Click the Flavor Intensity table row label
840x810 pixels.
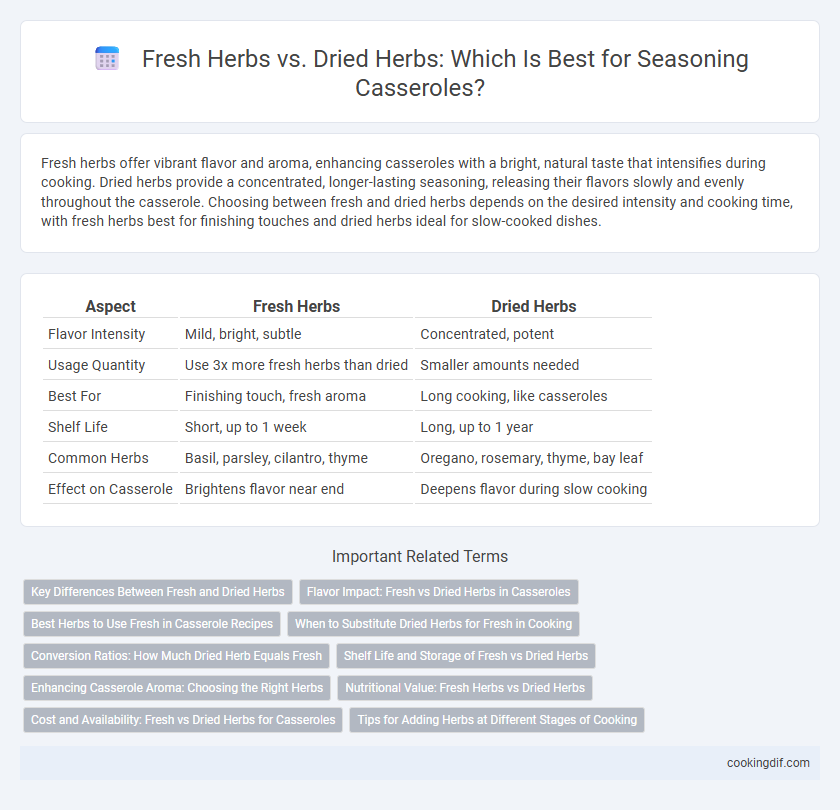pos(96,334)
